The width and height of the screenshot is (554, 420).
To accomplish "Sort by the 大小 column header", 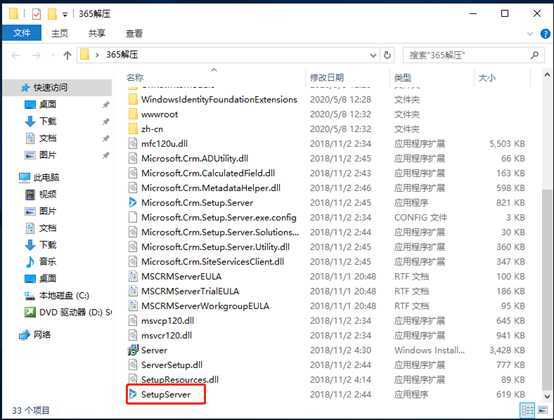I will click(x=487, y=77).
